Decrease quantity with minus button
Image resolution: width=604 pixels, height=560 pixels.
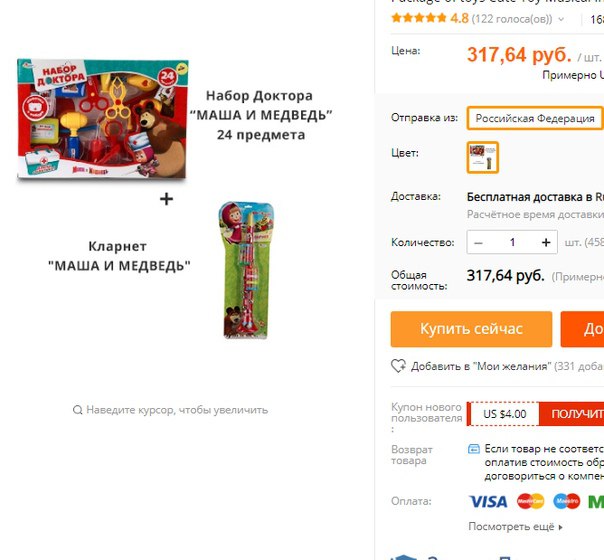coord(478,242)
